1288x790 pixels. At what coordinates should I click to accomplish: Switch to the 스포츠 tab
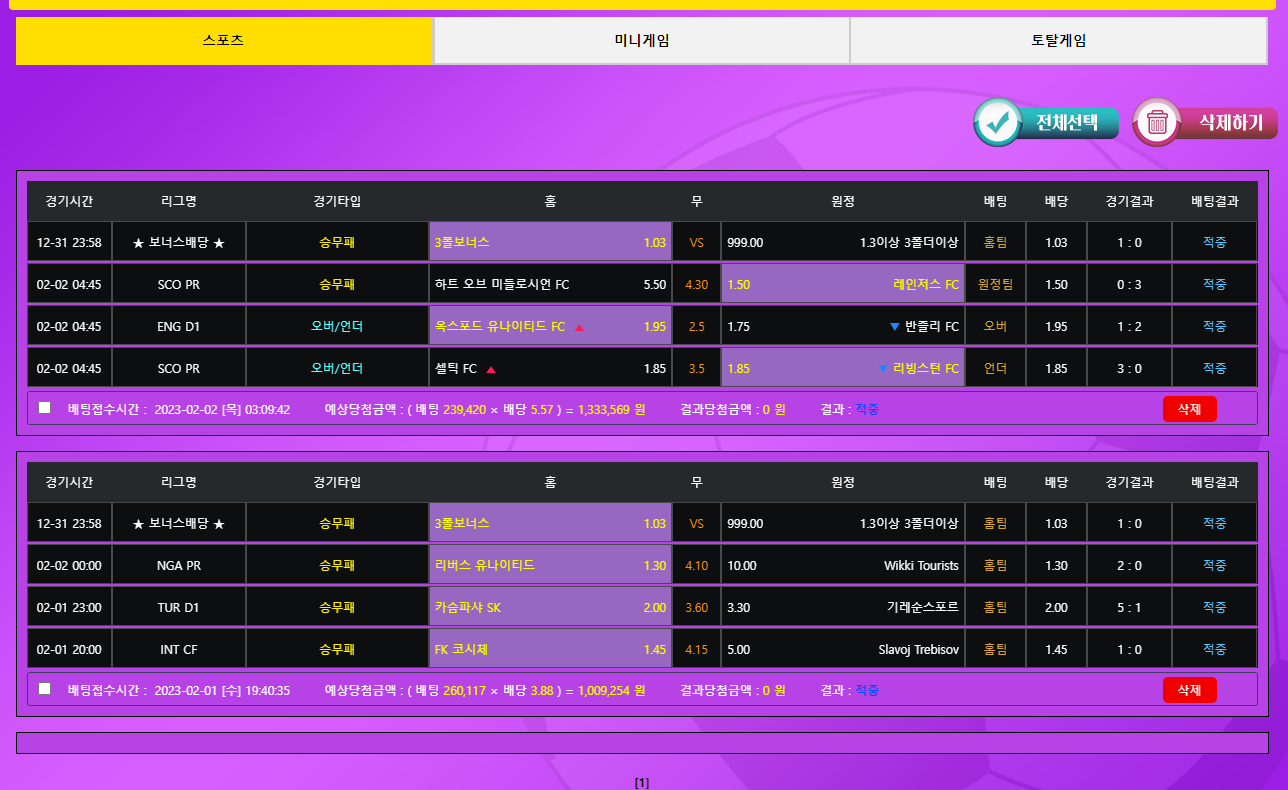pyautogui.click(x=223, y=41)
